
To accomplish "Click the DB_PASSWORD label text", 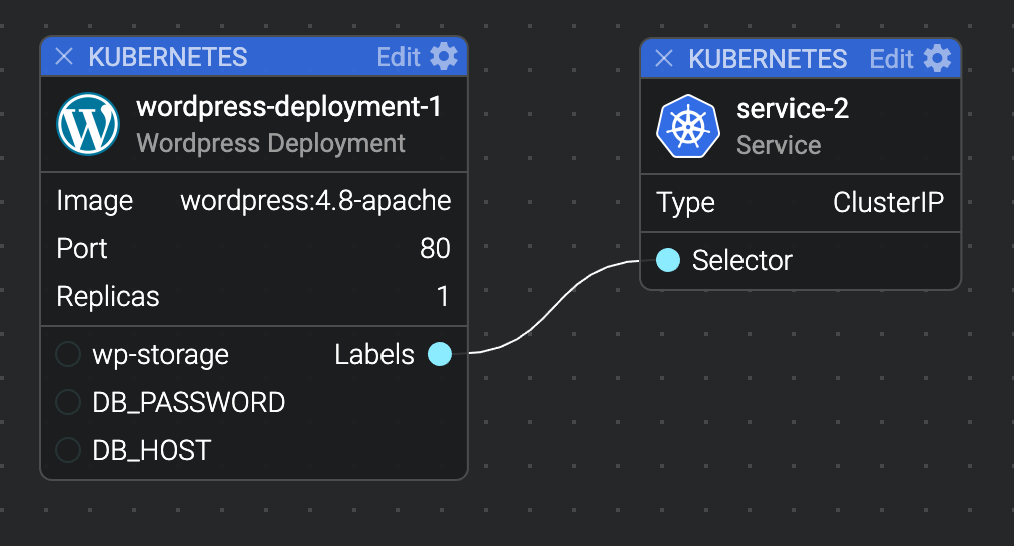I will 189,402.
